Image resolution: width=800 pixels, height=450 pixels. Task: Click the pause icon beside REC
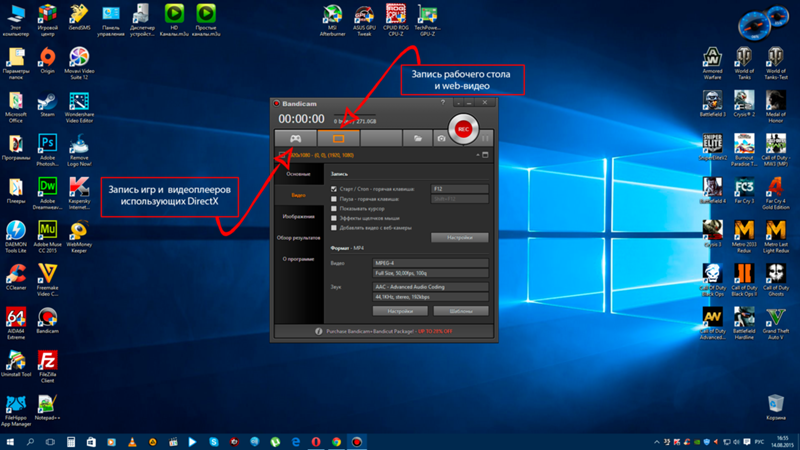point(485,138)
